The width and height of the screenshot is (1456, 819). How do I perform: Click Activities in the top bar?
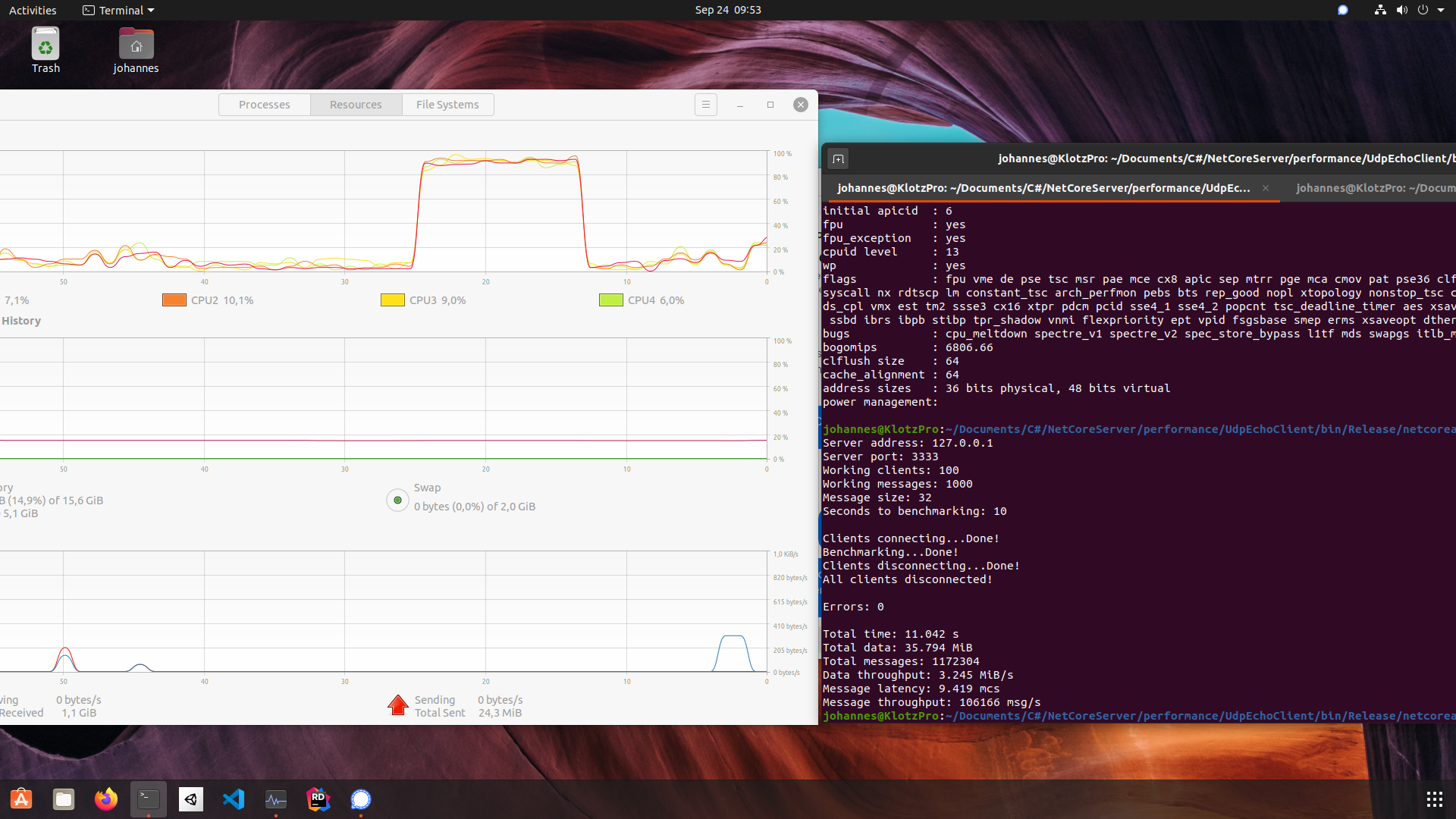(33, 10)
